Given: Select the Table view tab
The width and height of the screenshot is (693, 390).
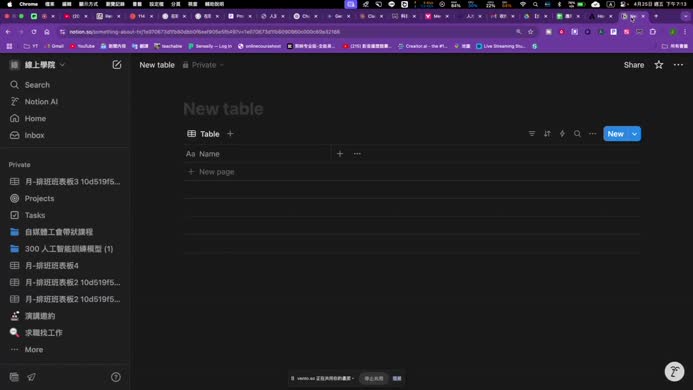Looking at the screenshot, I should click(x=203, y=134).
